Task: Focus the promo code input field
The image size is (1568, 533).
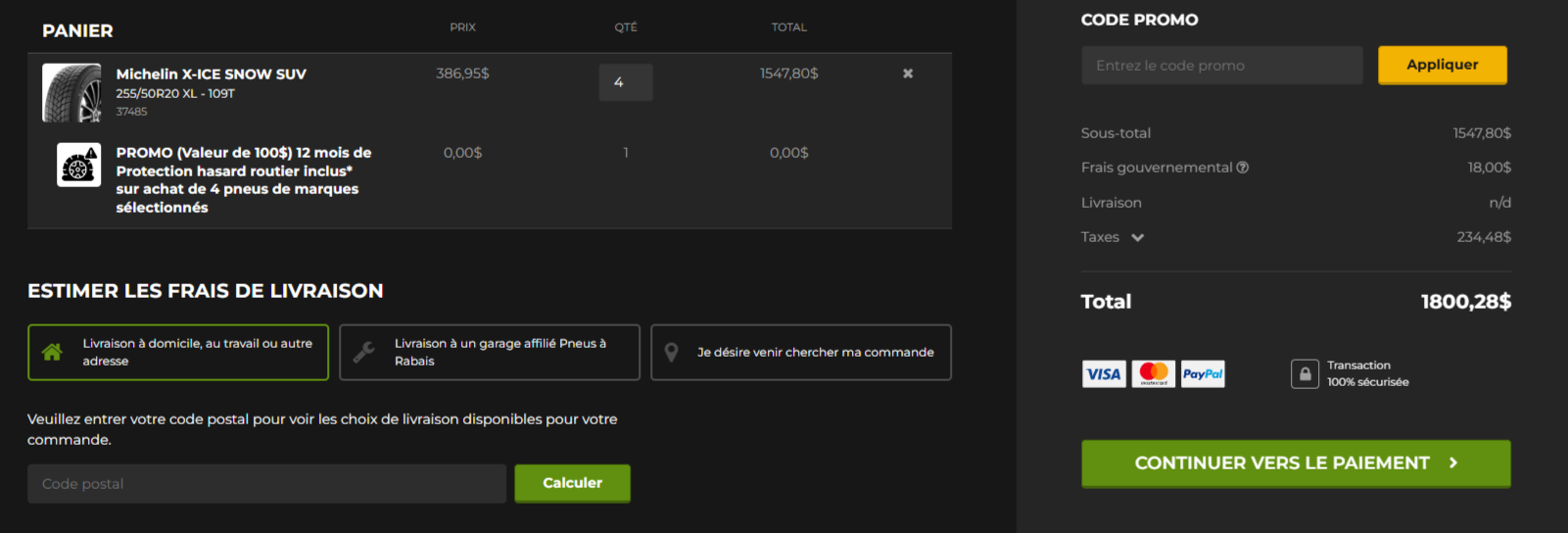Action: (1221, 66)
